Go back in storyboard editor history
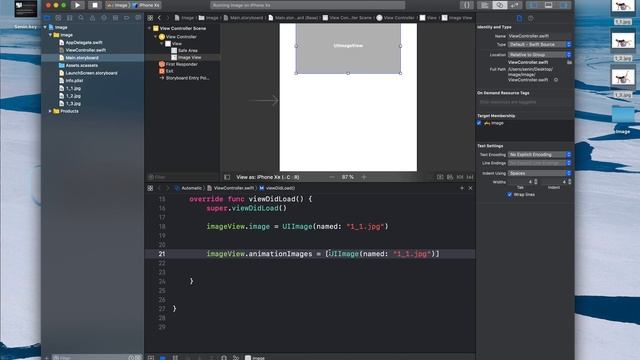 tap(159, 18)
